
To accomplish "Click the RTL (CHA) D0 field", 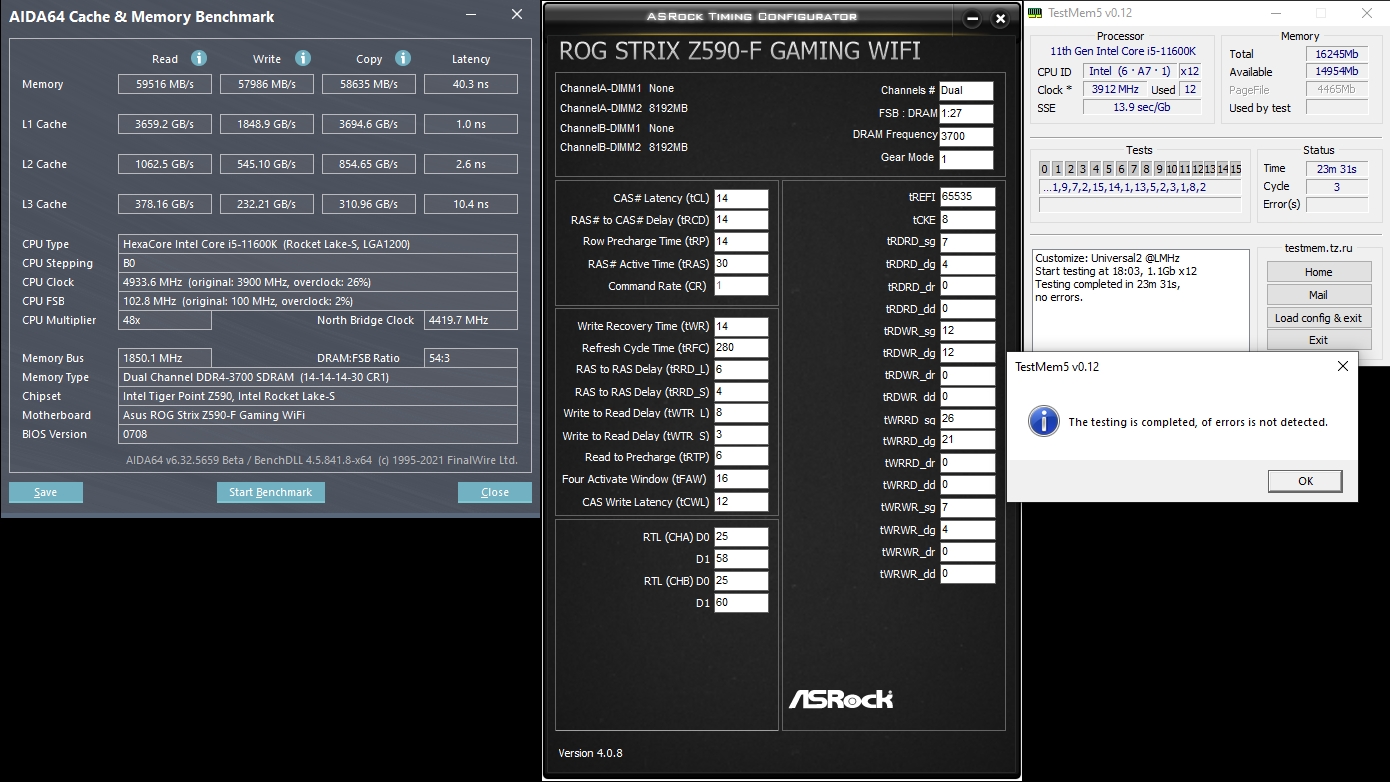I will click(x=741, y=537).
